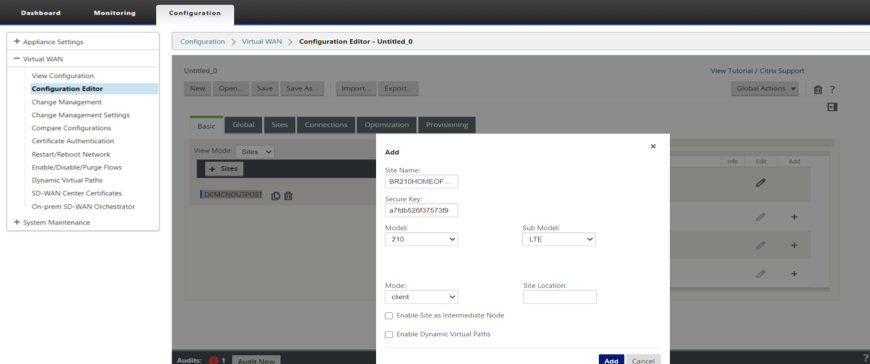870x364 pixels.
Task: Open the View Tutorial / Citrix Support link
Action: pos(757,71)
